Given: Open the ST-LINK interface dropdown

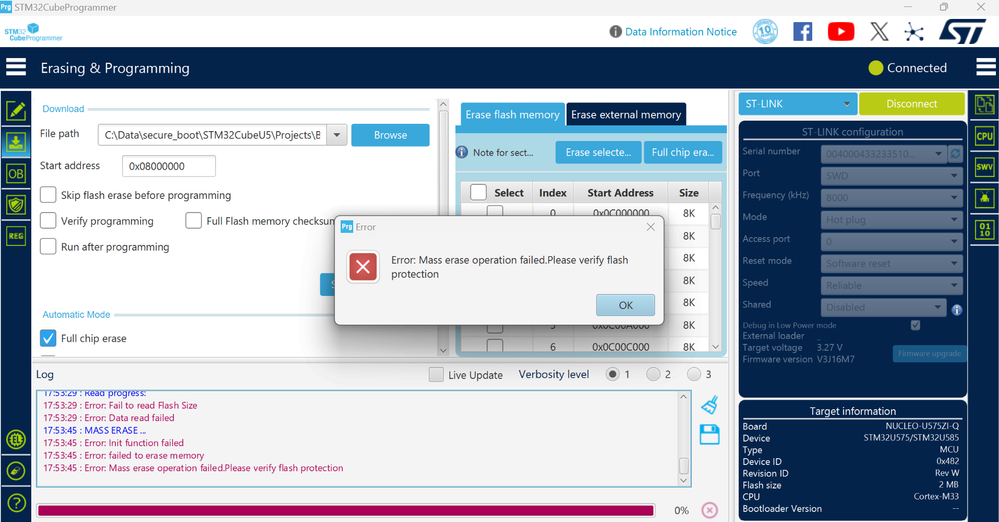Looking at the screenshot, I should [798, 104].
